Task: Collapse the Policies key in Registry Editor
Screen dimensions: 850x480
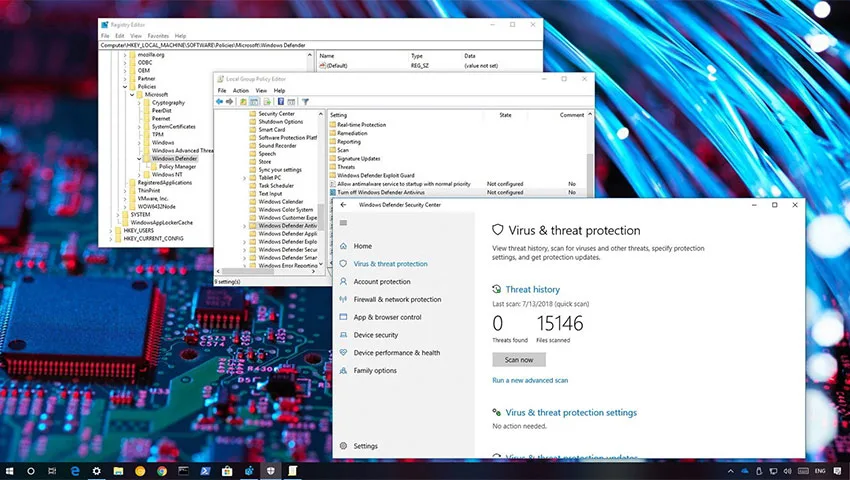Action: (125, 87)
